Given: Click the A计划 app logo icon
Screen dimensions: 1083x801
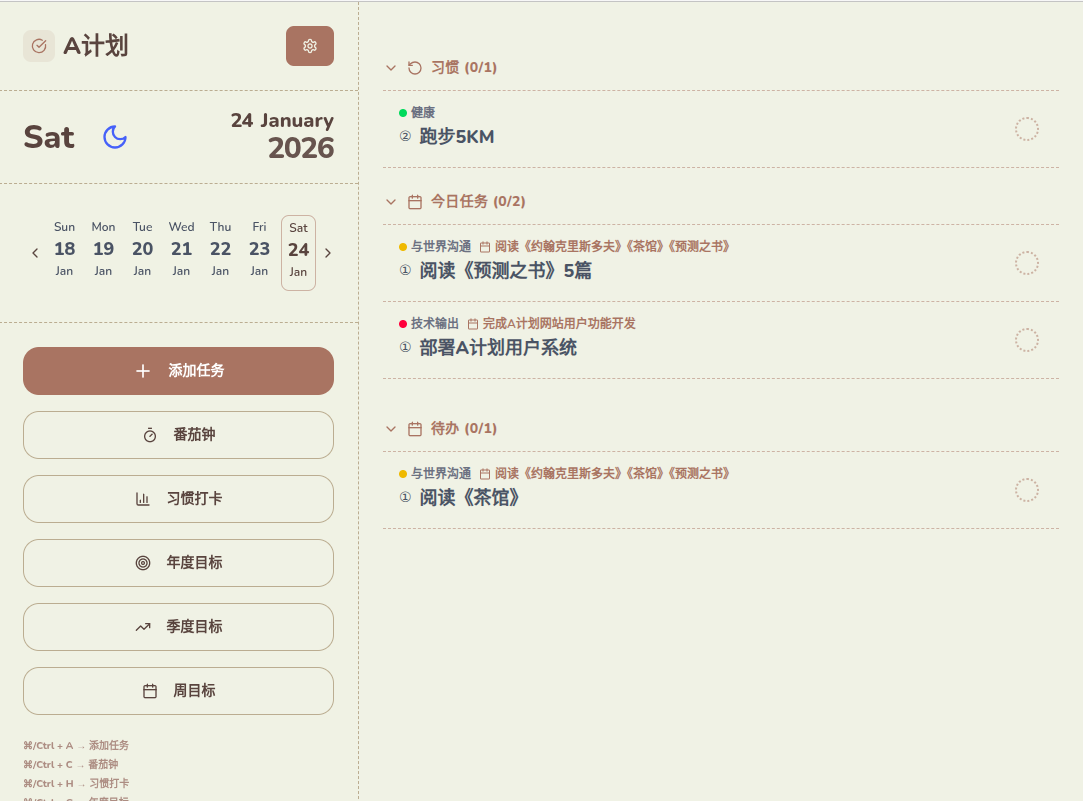Looking at the screenshot, I should (x=38, y=45).
